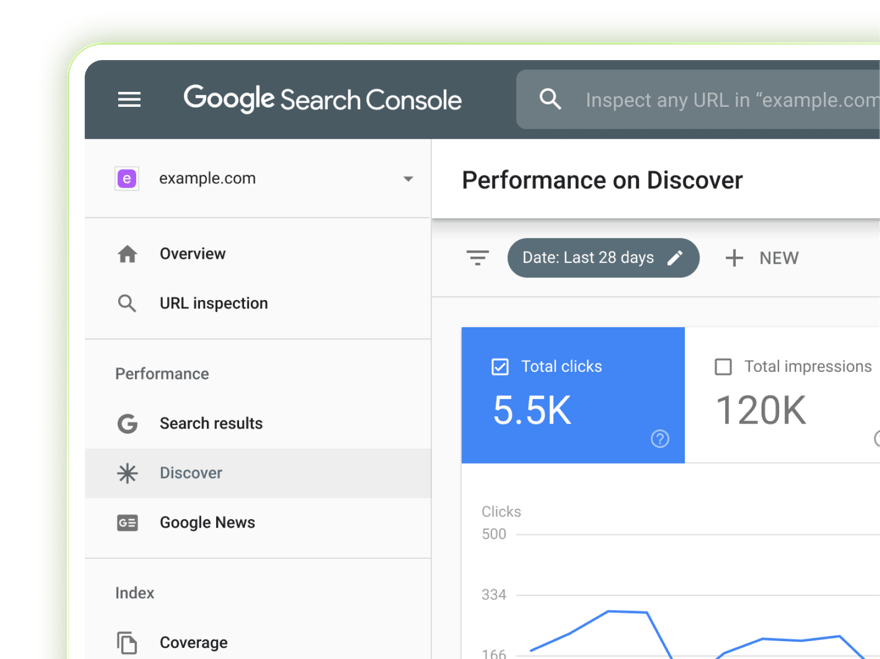Click the Total impressions 120K value

(x=761, y=410)
